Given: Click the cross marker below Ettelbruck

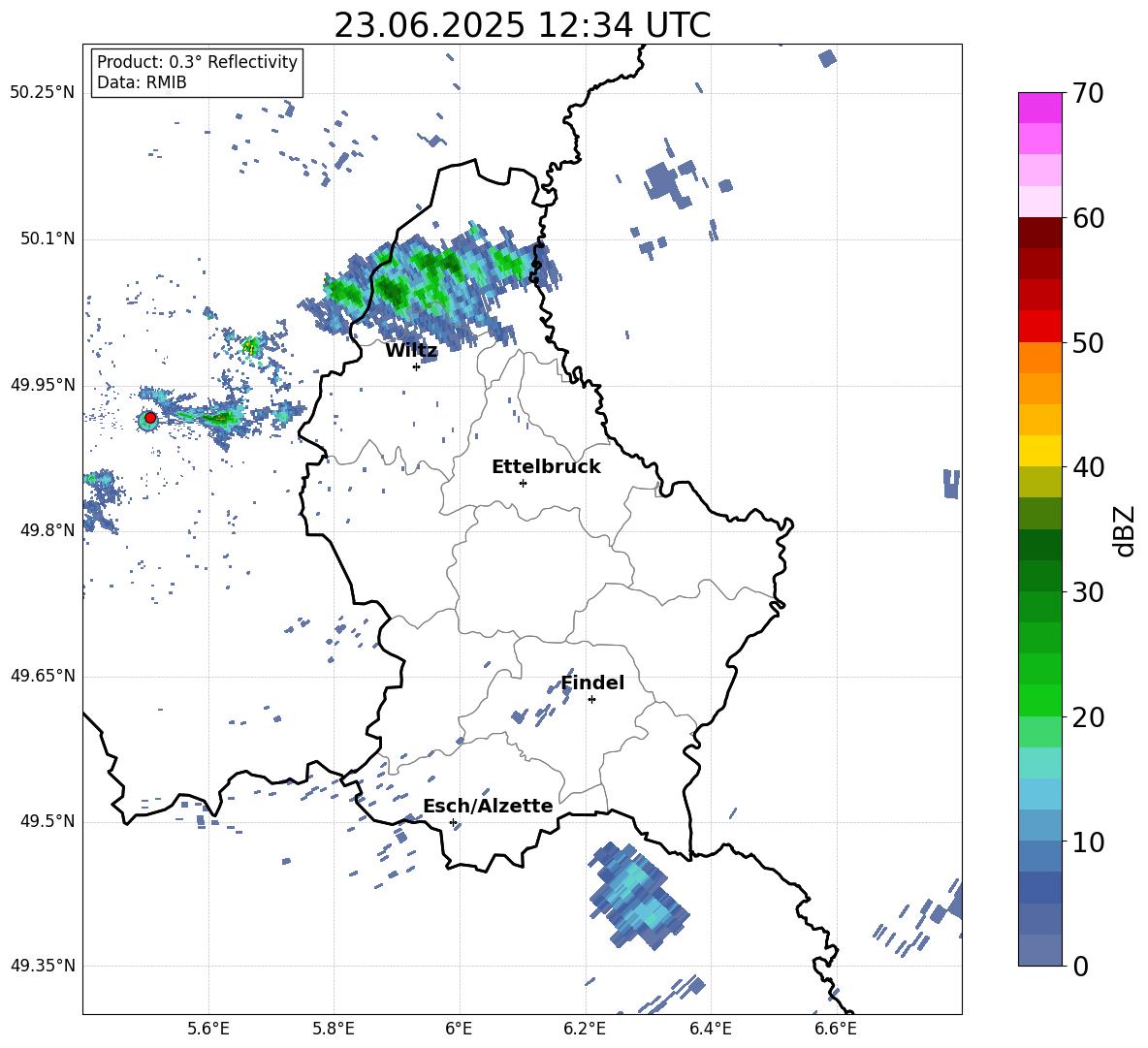Looking at the screenshot, I should (x=523, y=483).
